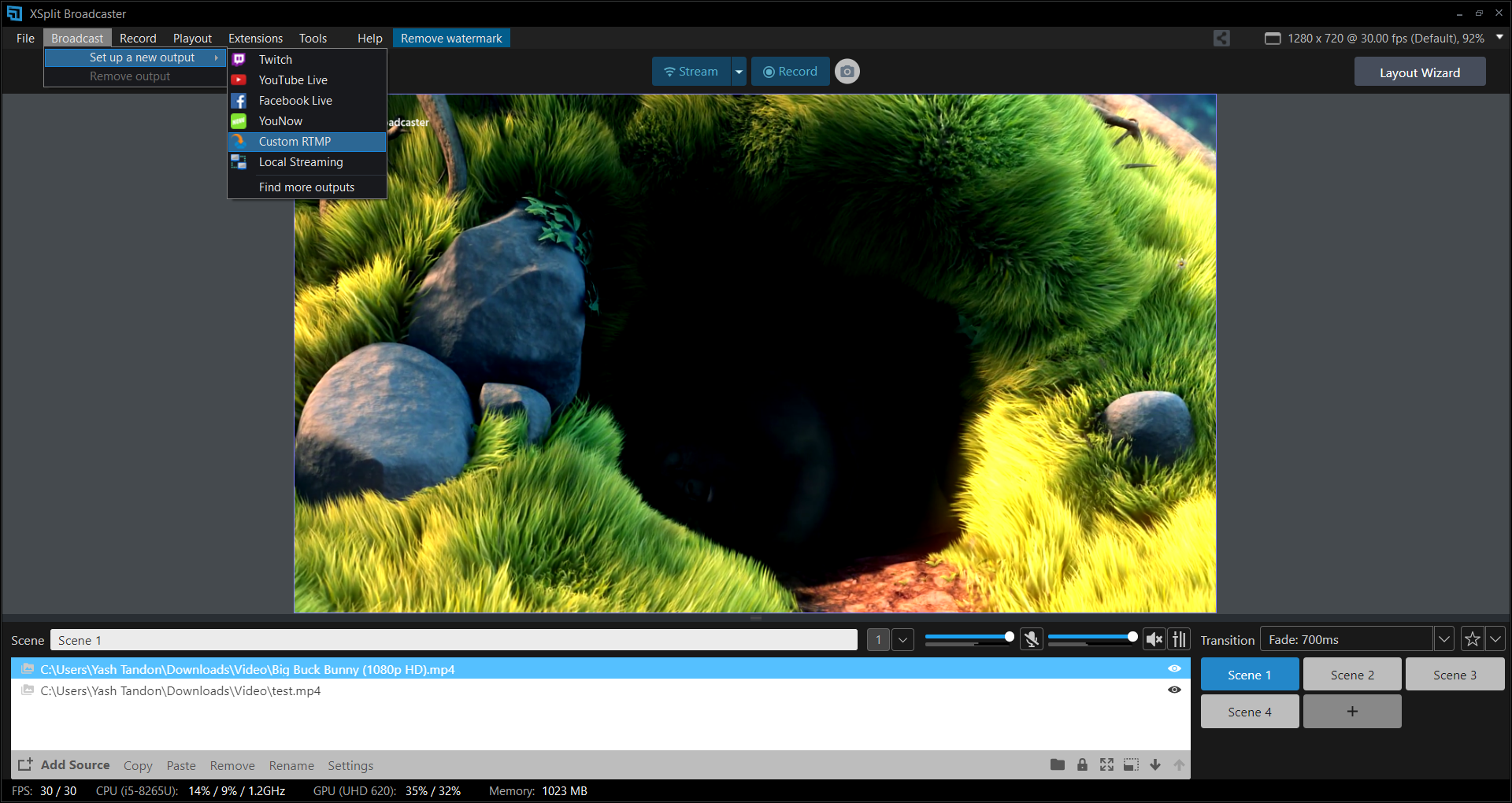Image resolution: width=1512 pixels, height=803 pixels.
Task: Open the scene preset number dropdown
Action: click(x=903, y=640)
